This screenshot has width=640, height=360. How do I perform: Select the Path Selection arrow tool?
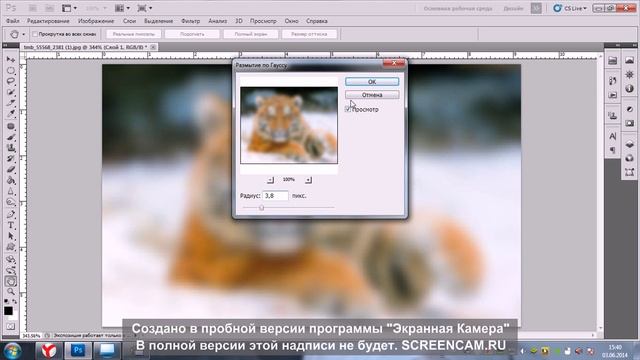pos(11,236)
